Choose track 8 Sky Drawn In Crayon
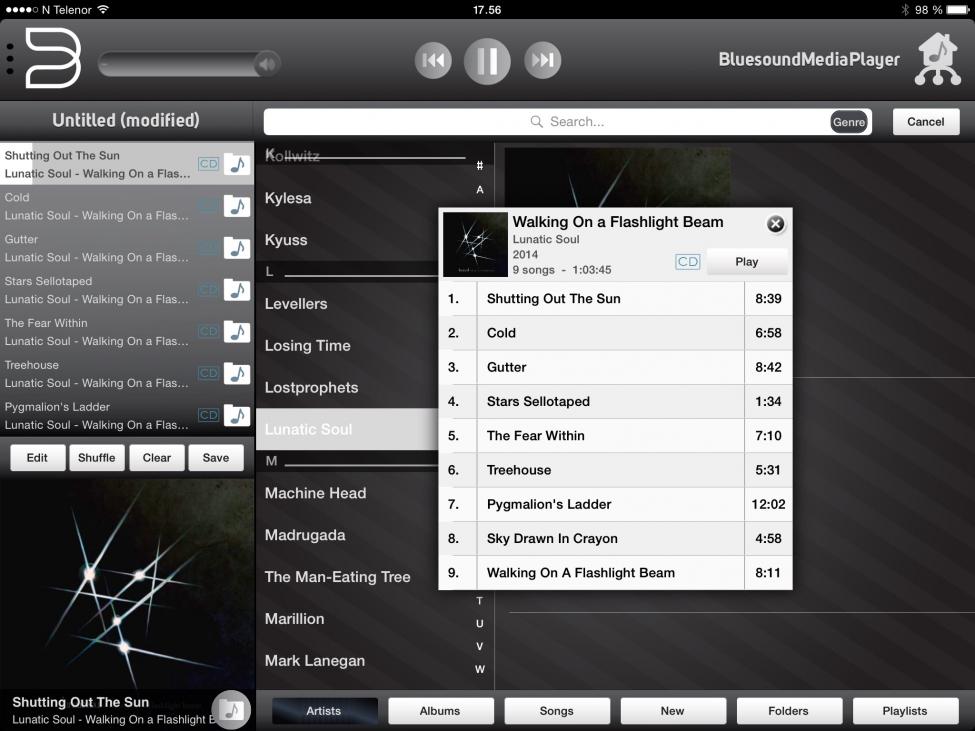The height and width of the screenshot is (731, 975). pos(615,538)
